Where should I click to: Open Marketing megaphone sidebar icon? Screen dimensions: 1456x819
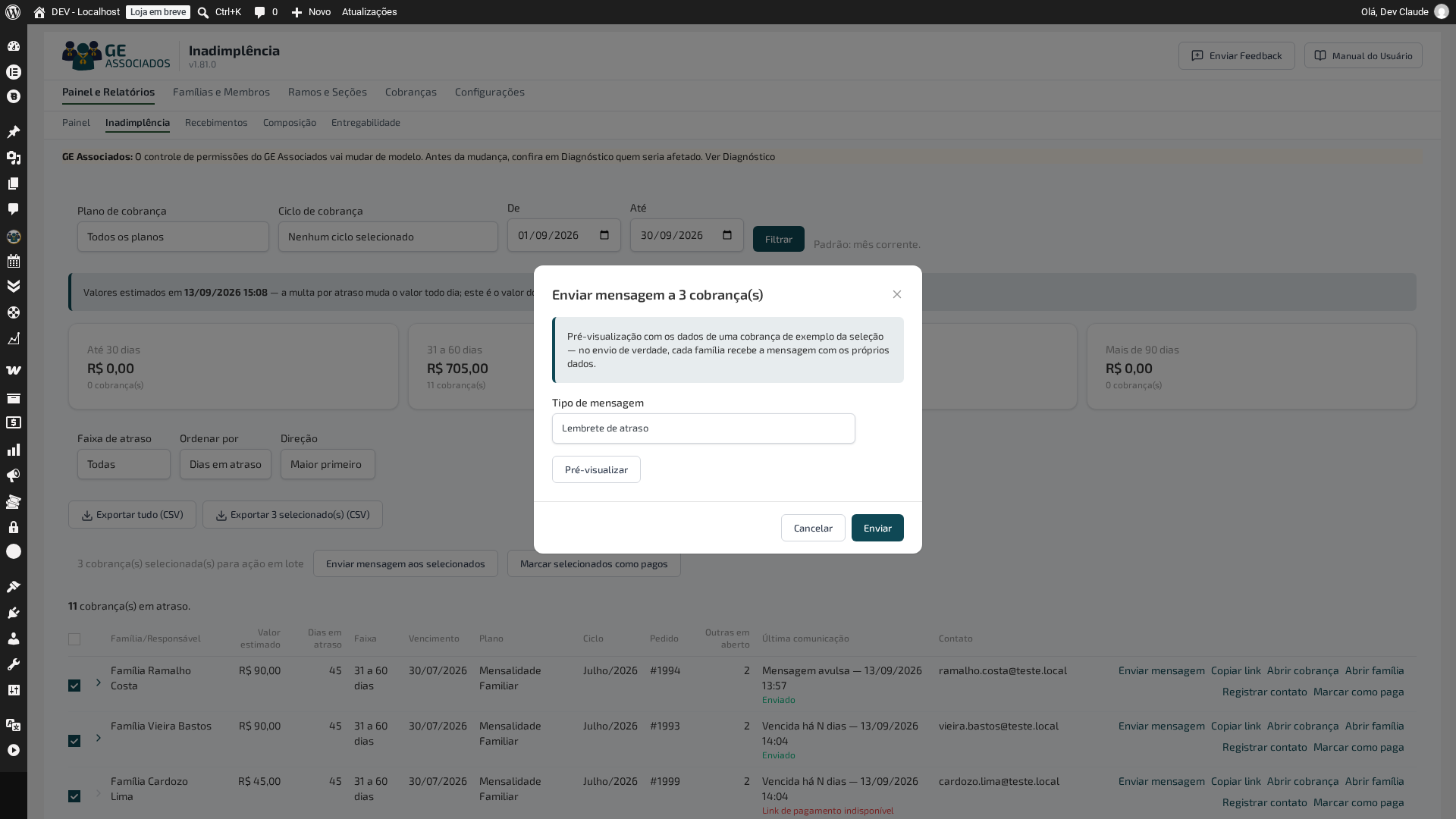[14, 476]
